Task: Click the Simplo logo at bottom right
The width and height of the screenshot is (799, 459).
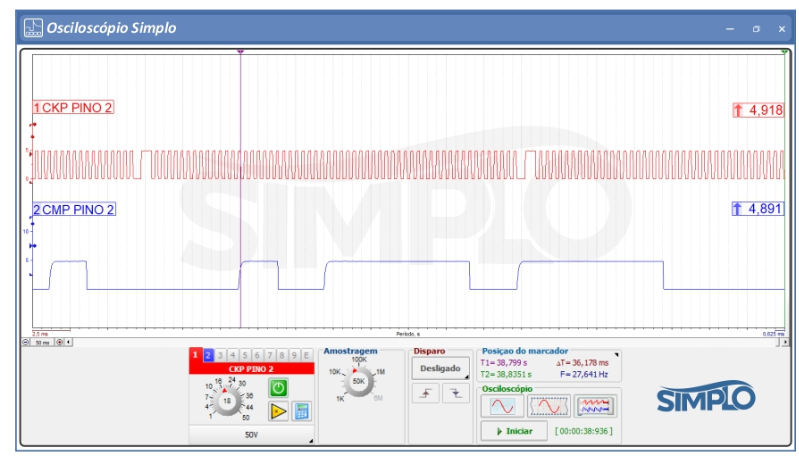Action: tap(706, 397)
